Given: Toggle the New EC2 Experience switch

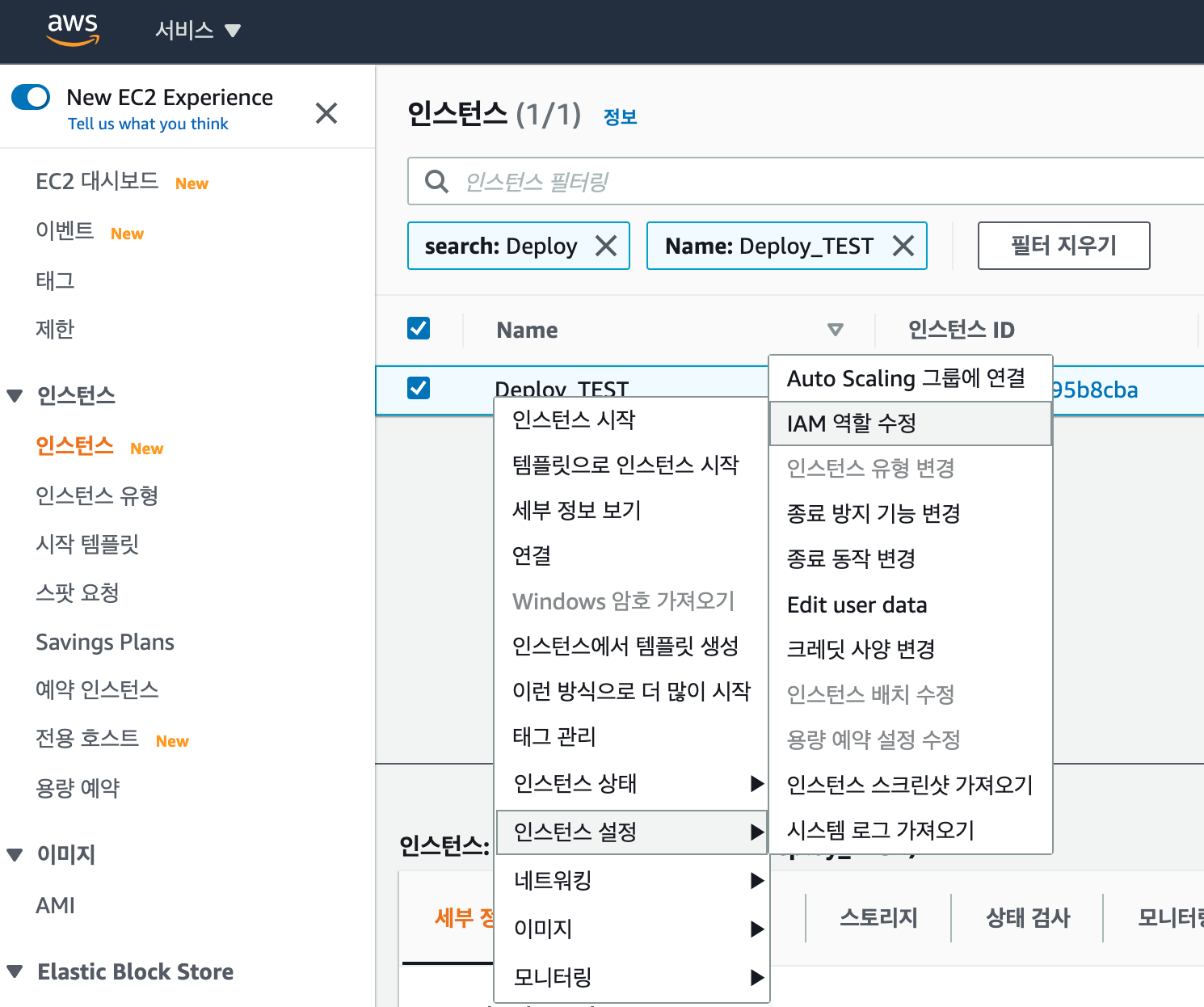Looking at the screenshot, I should pyautogui.click(x=31, y=97).
